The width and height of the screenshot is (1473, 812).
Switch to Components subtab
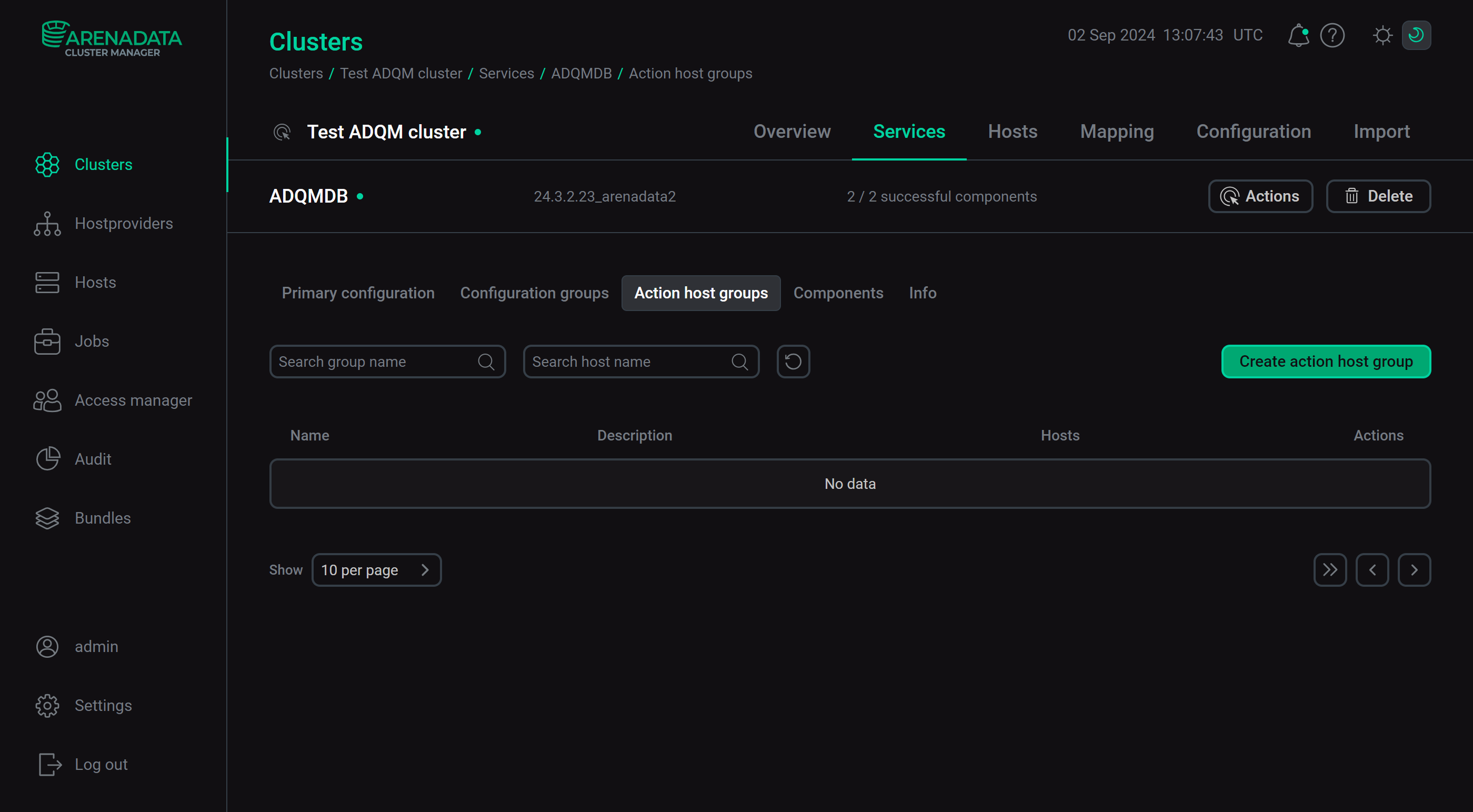838,293
